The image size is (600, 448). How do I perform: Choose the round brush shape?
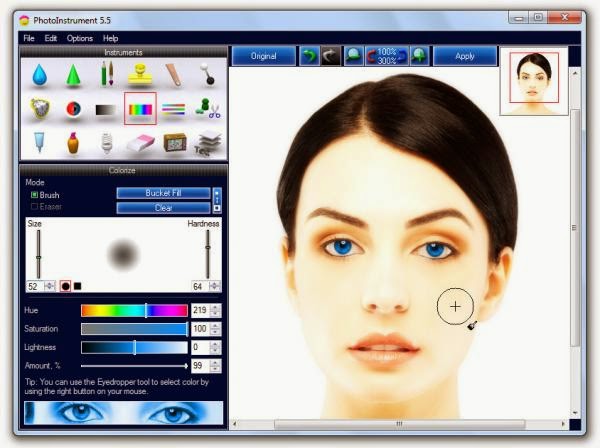tap(65, 286)
